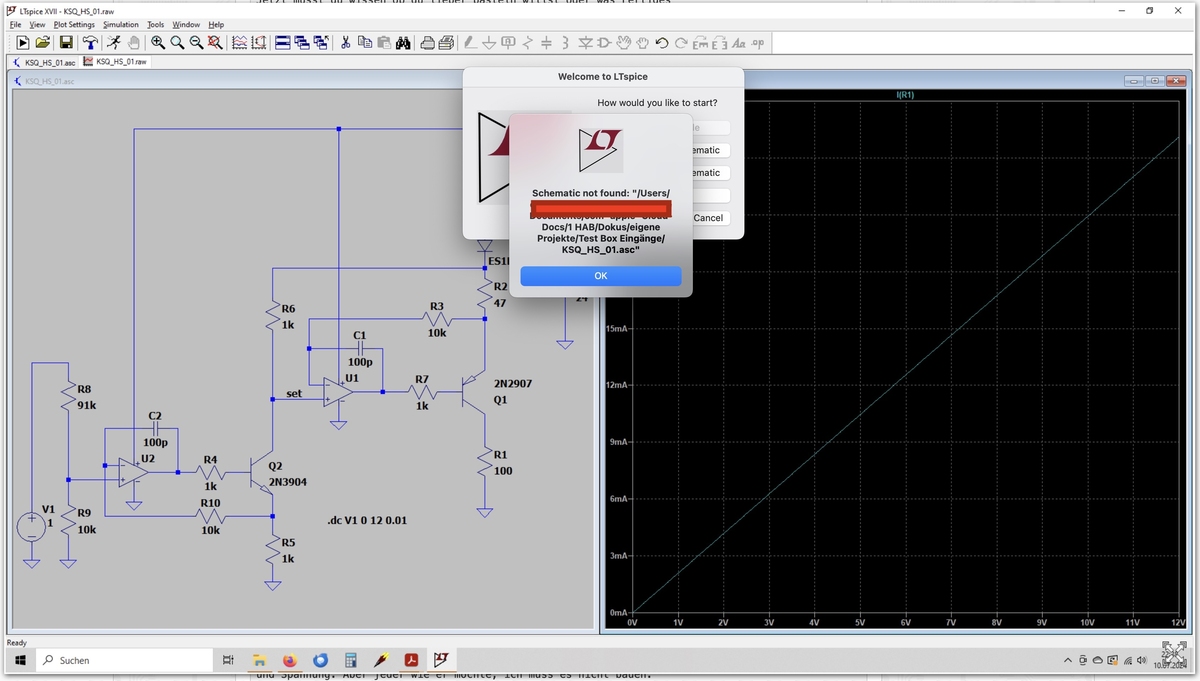Viewport: 1200px width, 681px height.
Task: Click the Cascade Windows icon
Action: click(x=302, y=43)
